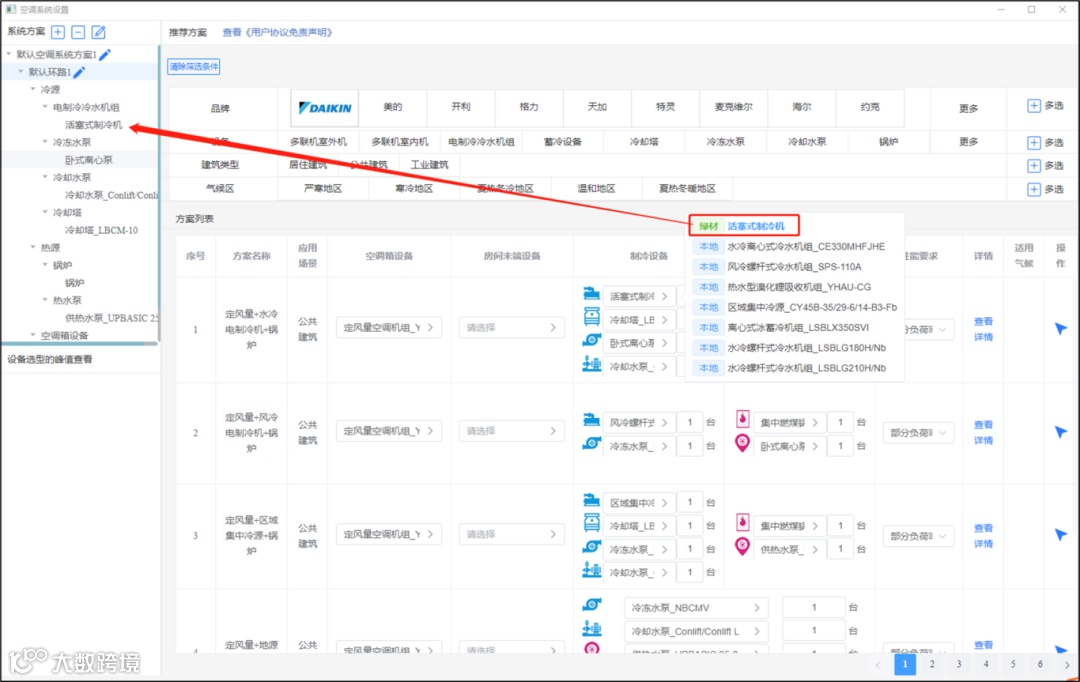The height and width of the screenshot is (682, 1080).
Task: Filter devices by 冷却塔
Action: click(644, 142)
